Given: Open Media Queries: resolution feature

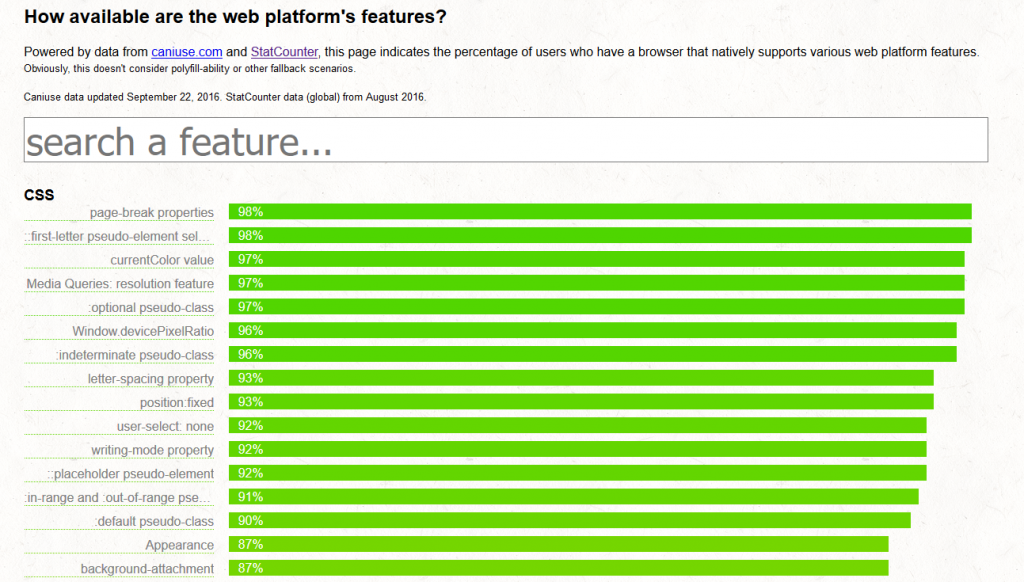Looking at the screenshot, I should [x=120, y=284].
